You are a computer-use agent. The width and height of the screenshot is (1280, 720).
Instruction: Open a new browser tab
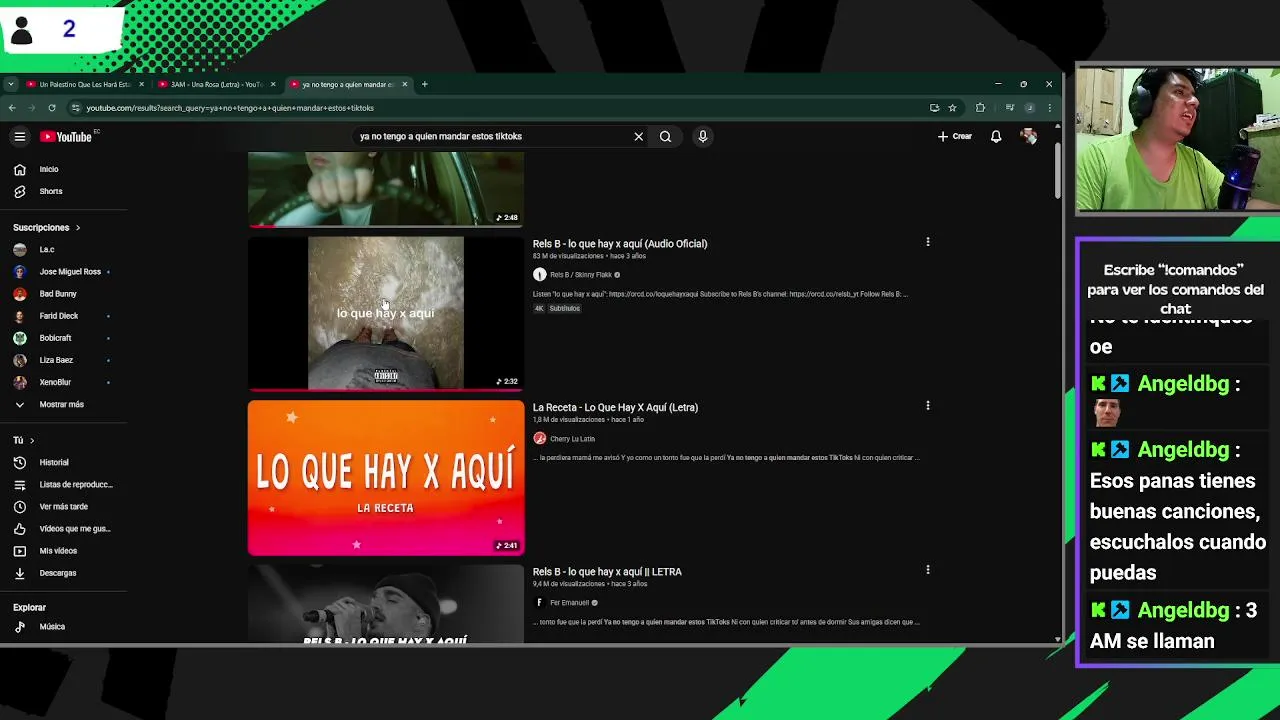424,84
